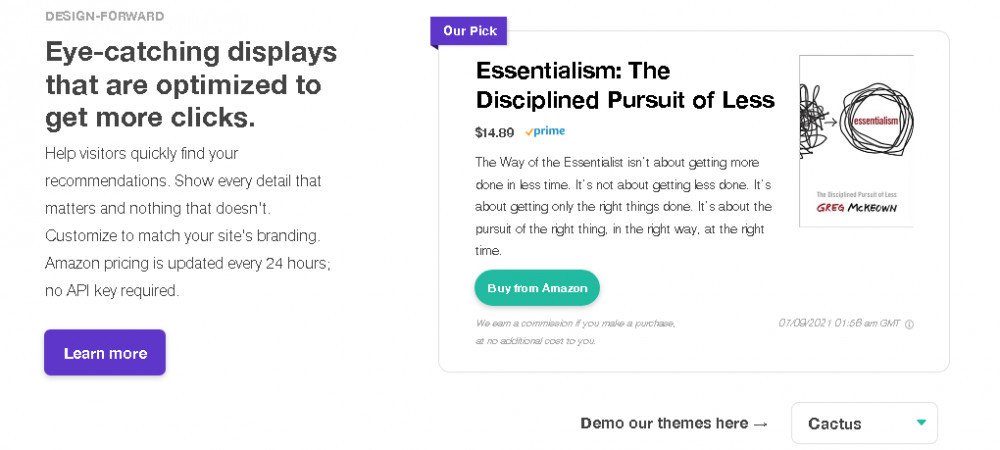
Task: Click the DESIGN-FORWARD section label
Action: click(105, 17)
